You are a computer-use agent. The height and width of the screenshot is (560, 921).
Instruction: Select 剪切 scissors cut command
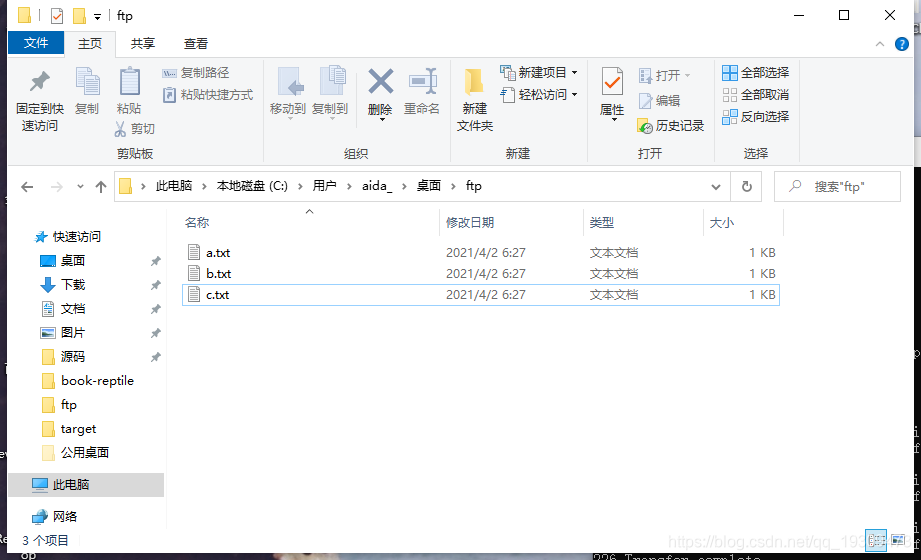tap(135, 129)
